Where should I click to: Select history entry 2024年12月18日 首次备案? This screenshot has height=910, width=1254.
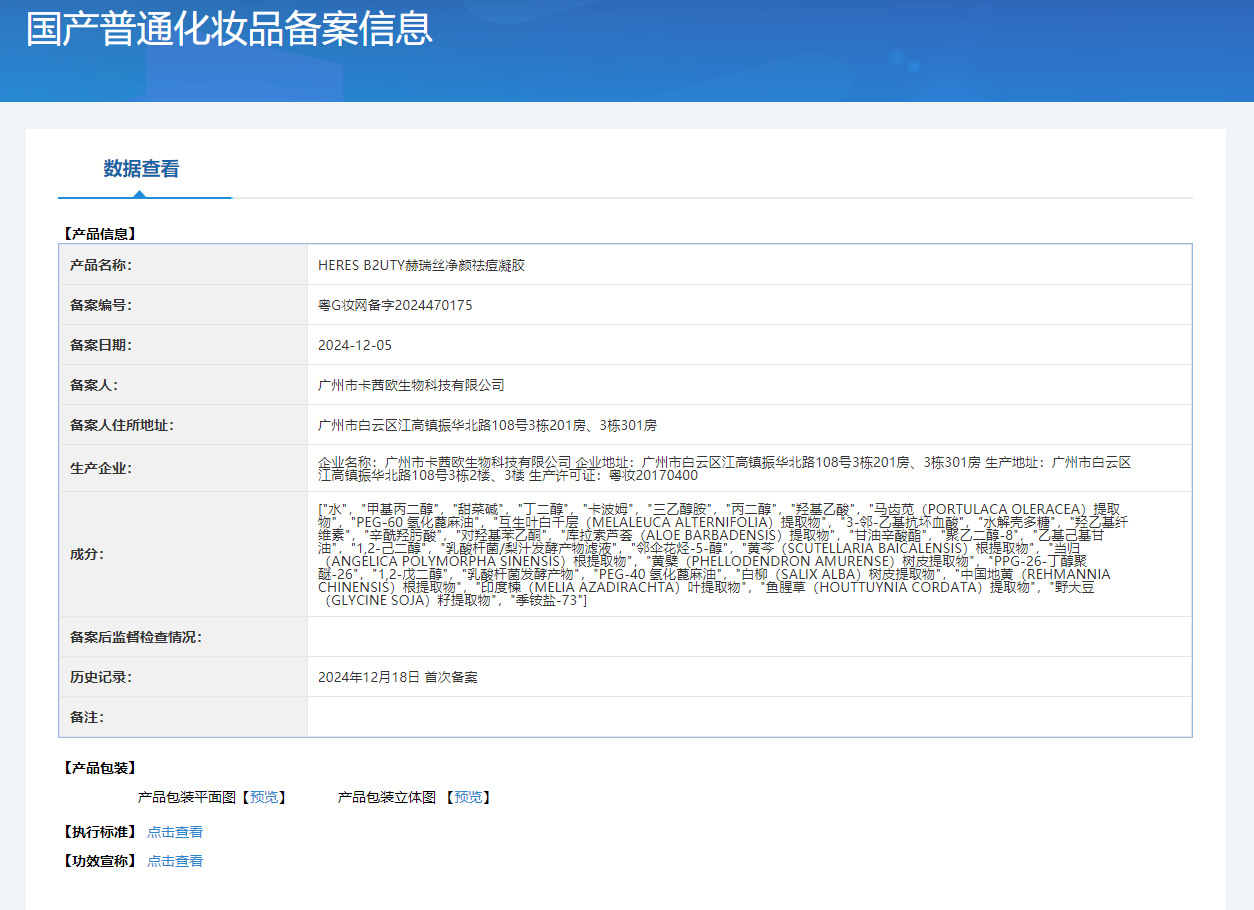[x=398, y=677]
